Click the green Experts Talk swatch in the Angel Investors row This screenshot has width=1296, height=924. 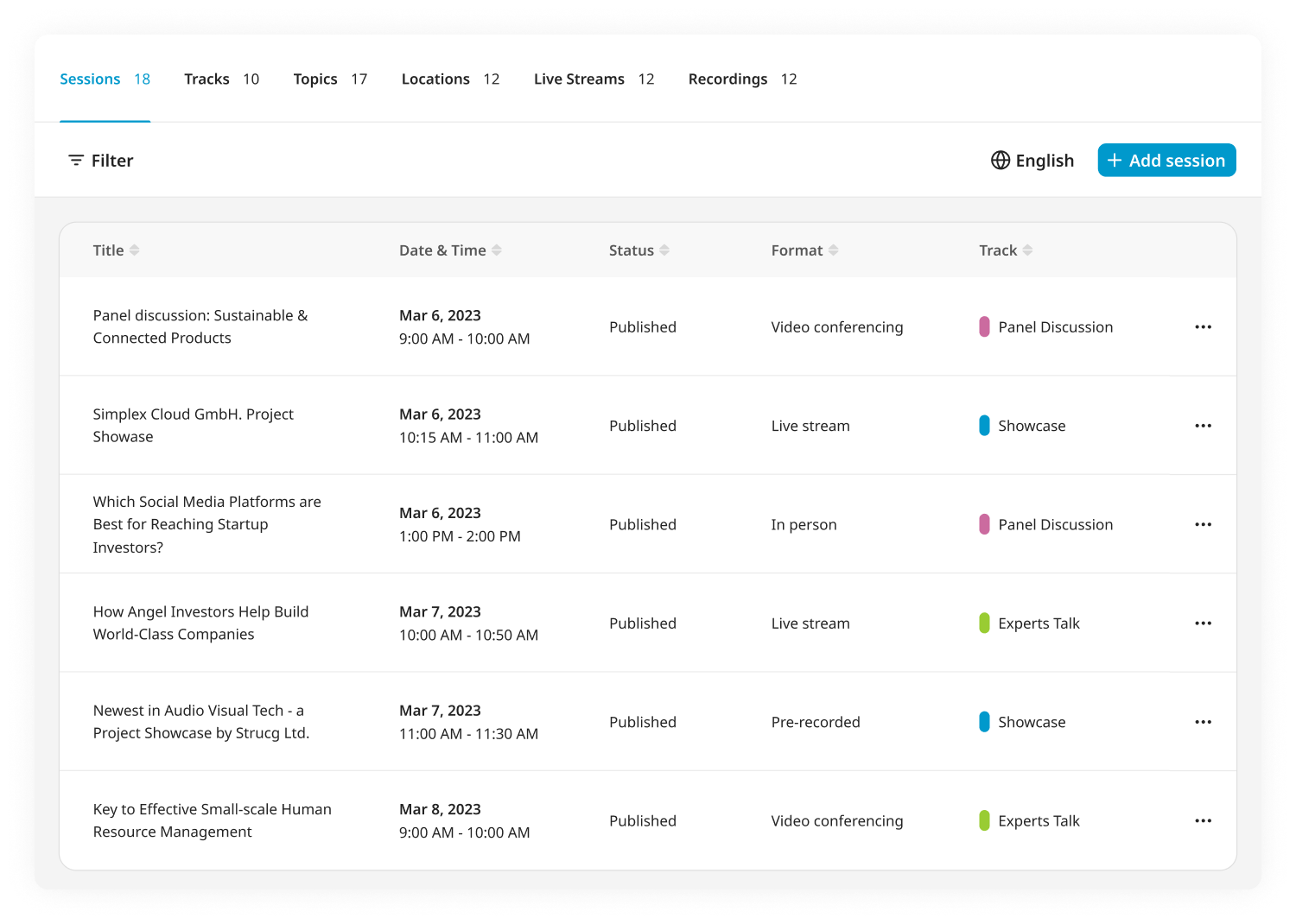984,623
